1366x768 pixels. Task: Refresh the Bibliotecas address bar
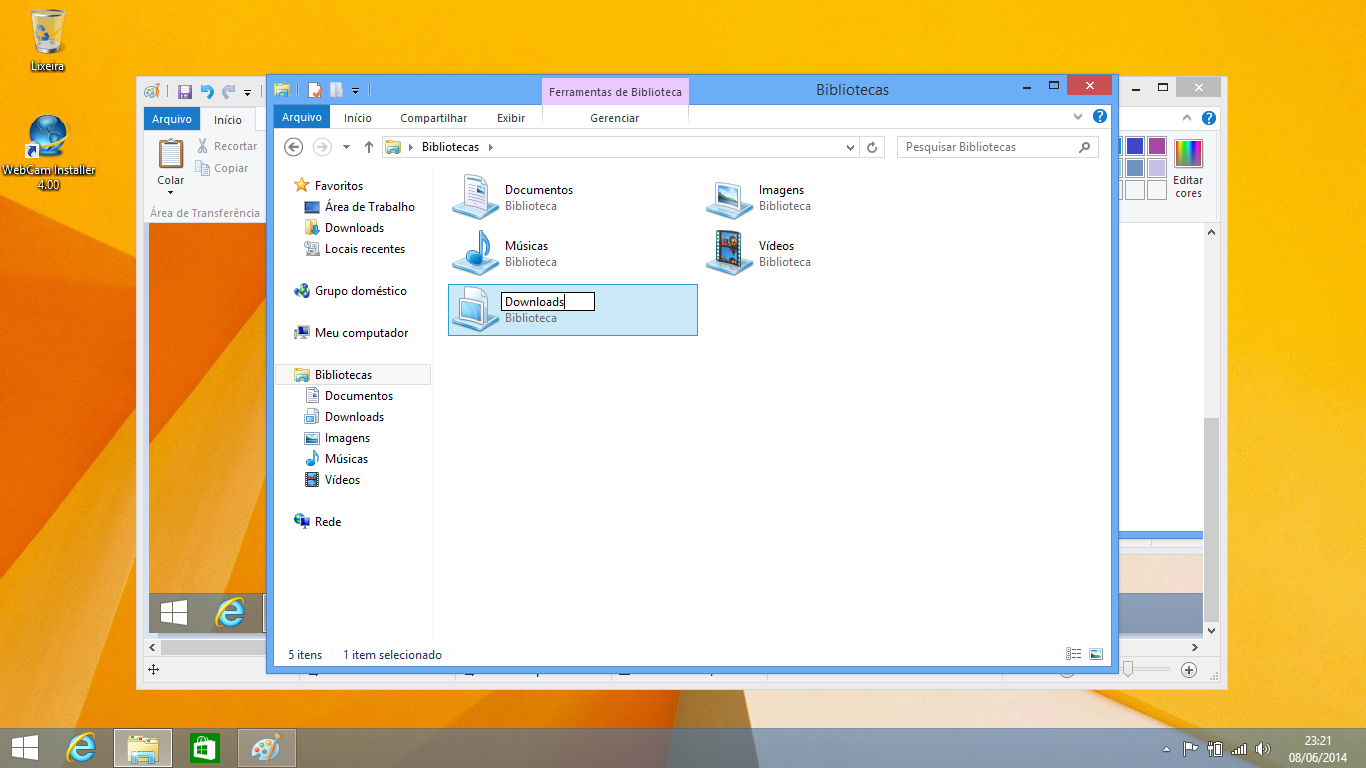coord(872,147)
